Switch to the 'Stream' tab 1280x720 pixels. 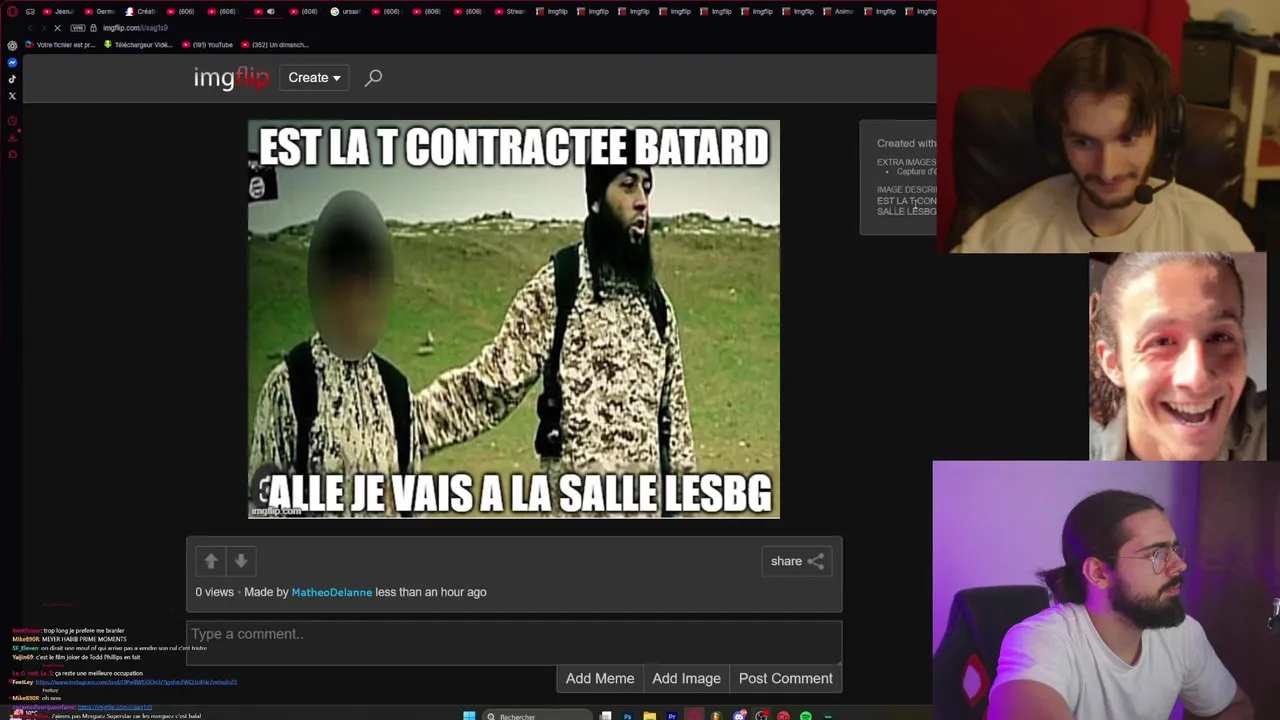[x=510, y=11]
